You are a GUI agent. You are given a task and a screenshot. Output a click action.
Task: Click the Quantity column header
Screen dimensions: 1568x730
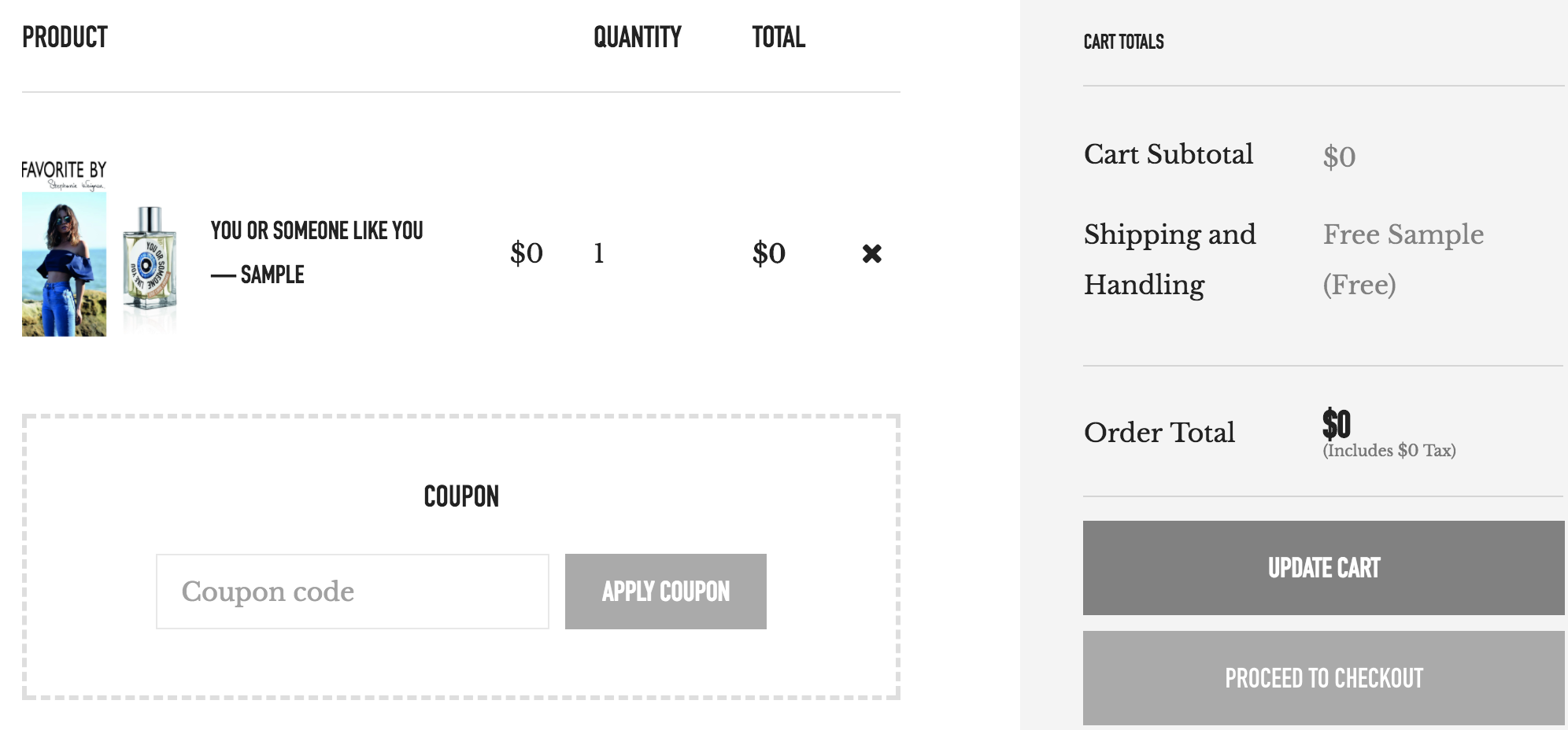(637, 37)
